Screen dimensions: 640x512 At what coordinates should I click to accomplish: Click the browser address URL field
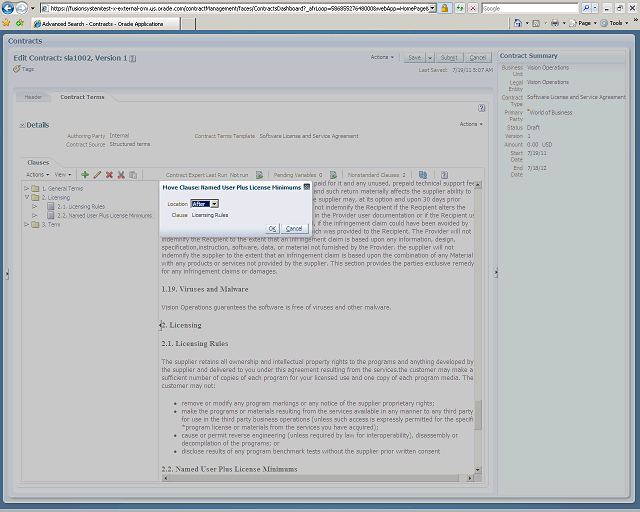point(238,8)
